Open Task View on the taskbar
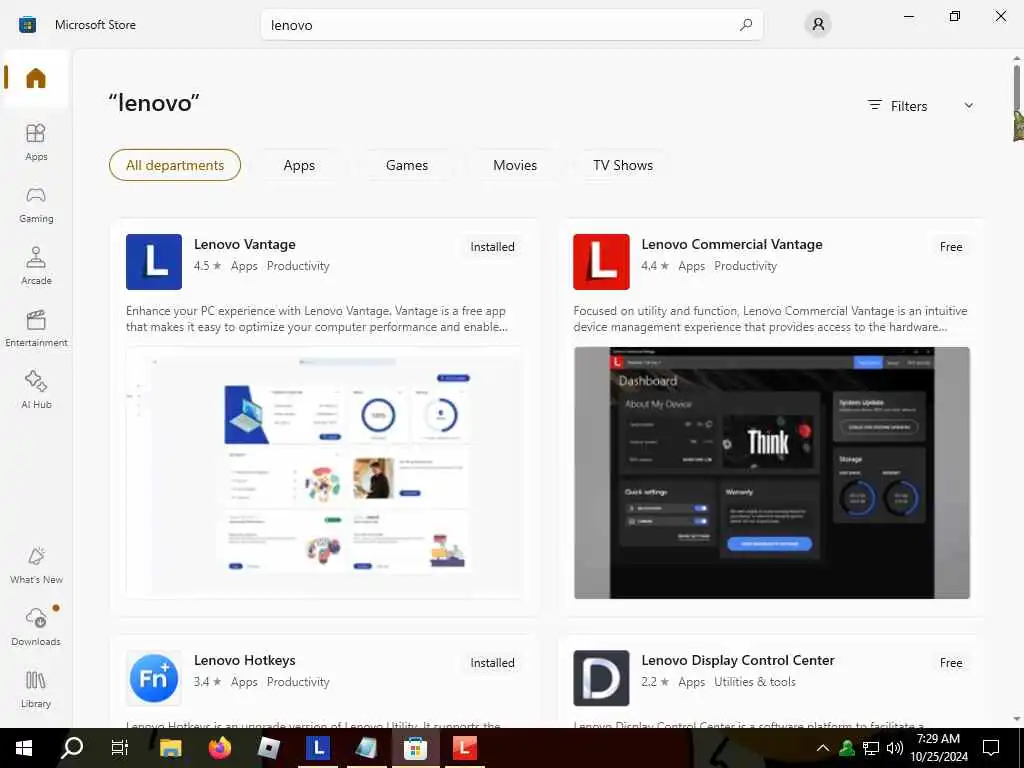The width and height of the screenshot is (1024, 768). [x=120, y=748]
